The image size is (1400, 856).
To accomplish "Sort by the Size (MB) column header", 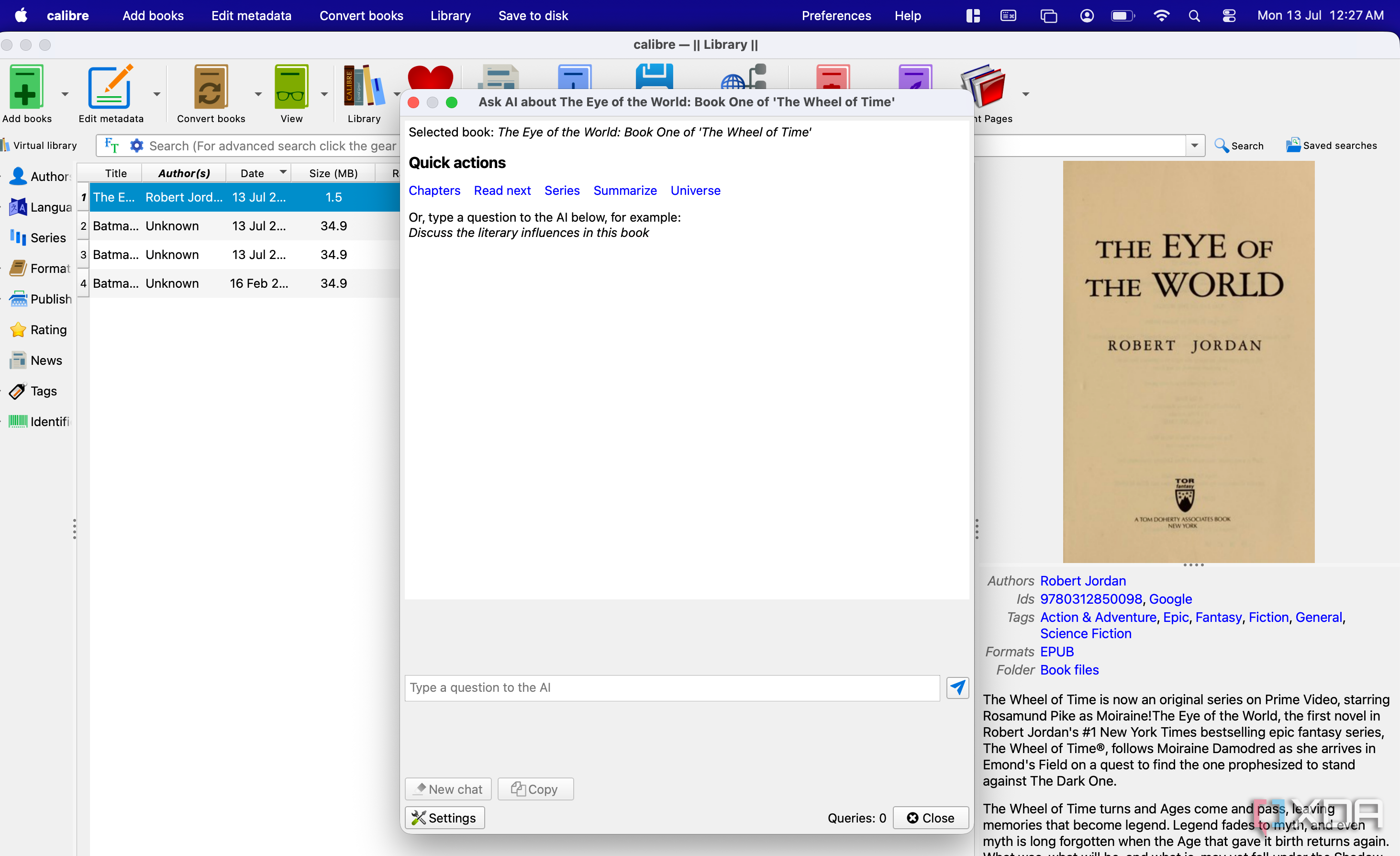I will tap(333, 173).
